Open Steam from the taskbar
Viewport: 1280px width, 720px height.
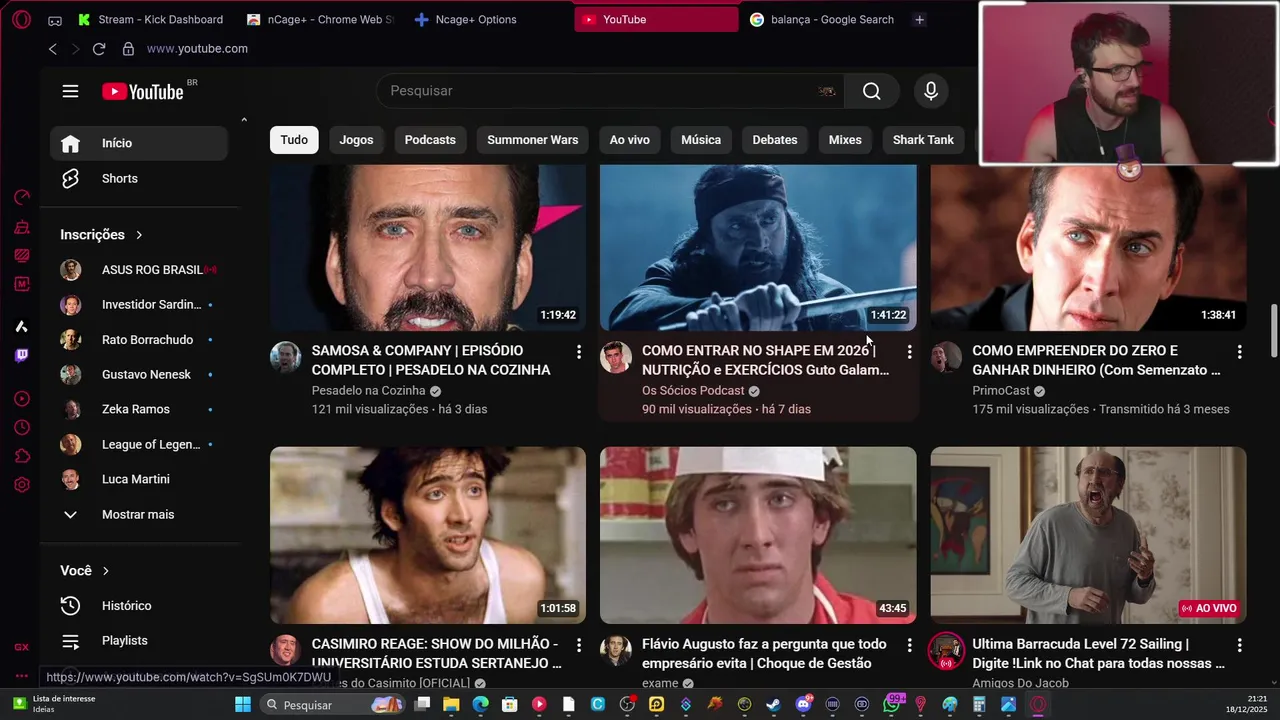coord(773,705)
